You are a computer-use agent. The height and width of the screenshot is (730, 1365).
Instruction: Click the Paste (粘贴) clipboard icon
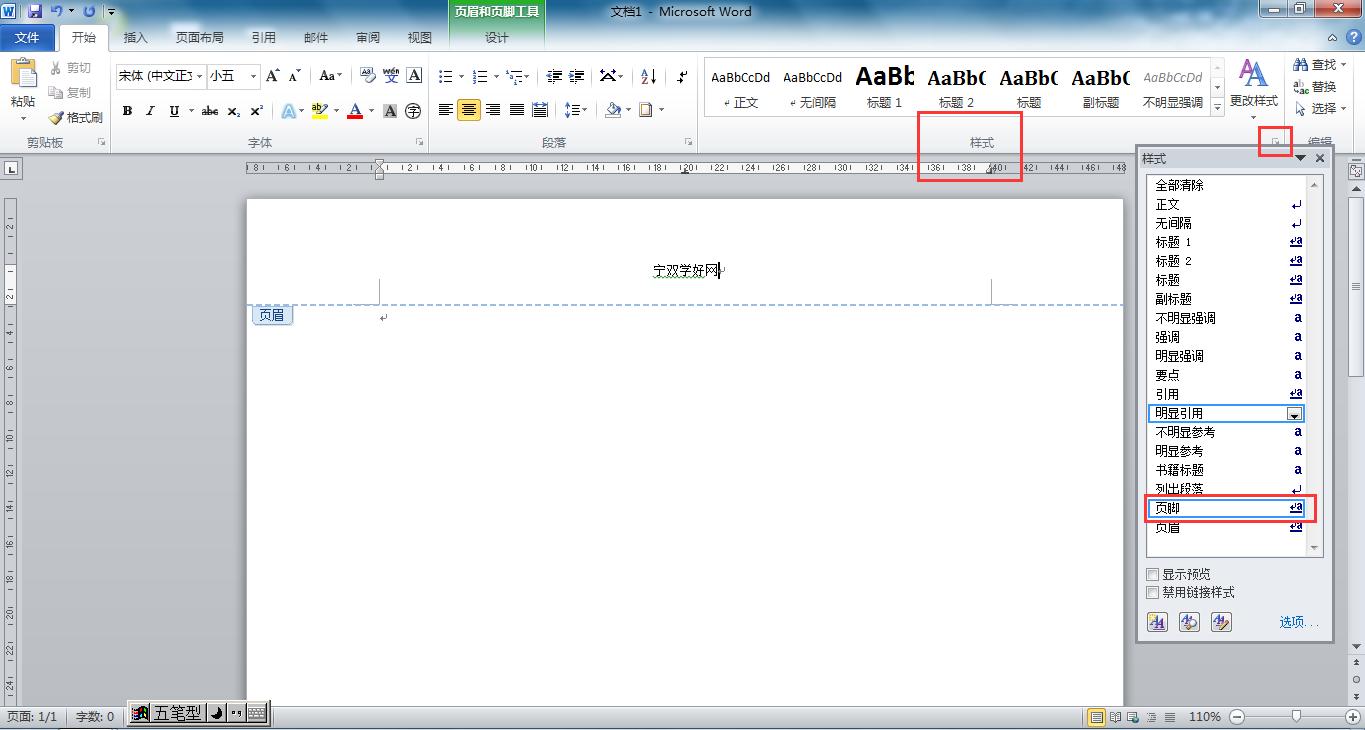click(x=22, y=75)
